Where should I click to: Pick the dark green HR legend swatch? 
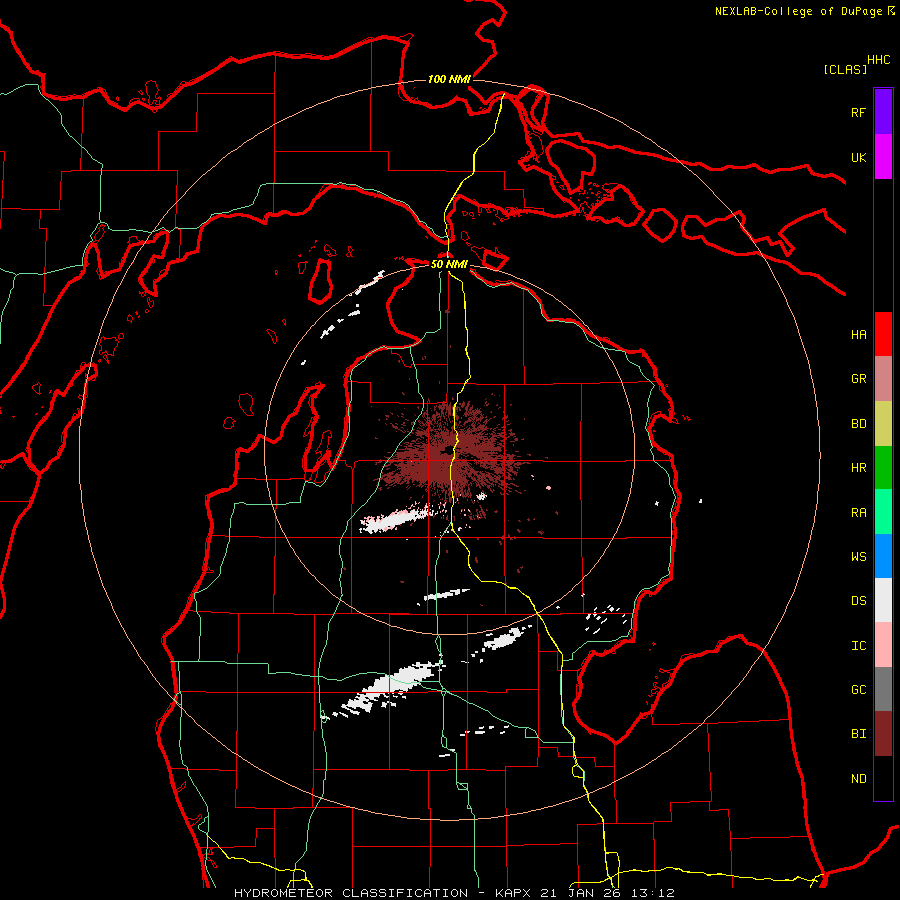pyautogui.click(x=883, y=468)
